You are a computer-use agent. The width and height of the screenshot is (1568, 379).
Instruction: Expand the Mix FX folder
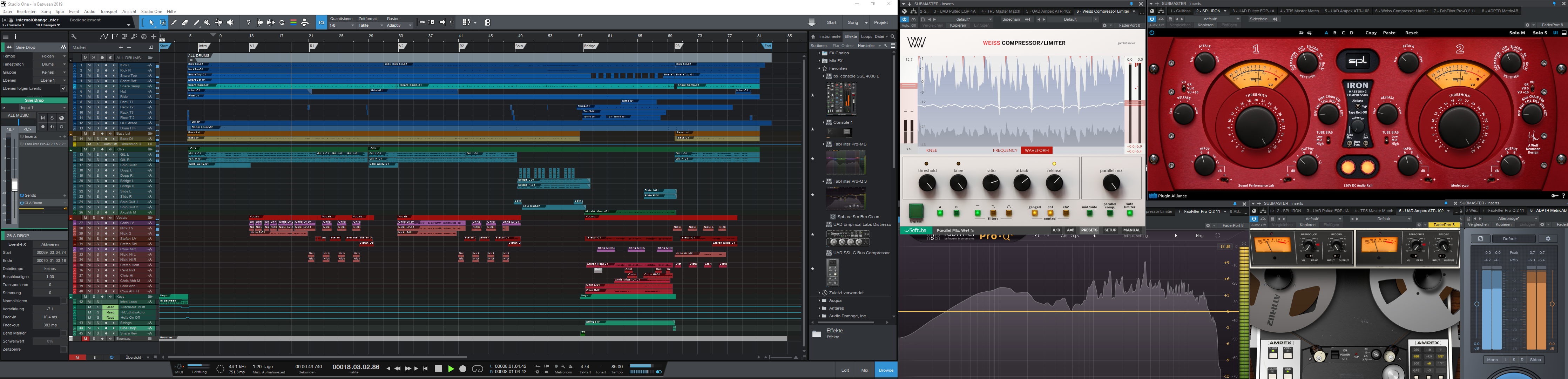click(x=819, y=61)
